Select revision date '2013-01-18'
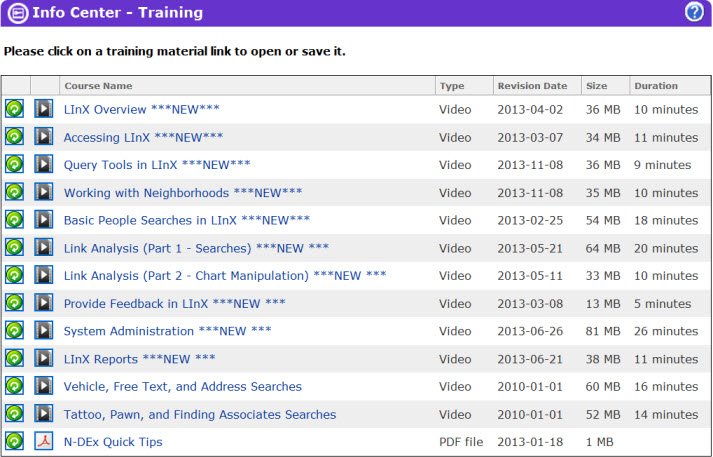The height and width of the screenshot is (457, 713). tap(530, 442)
